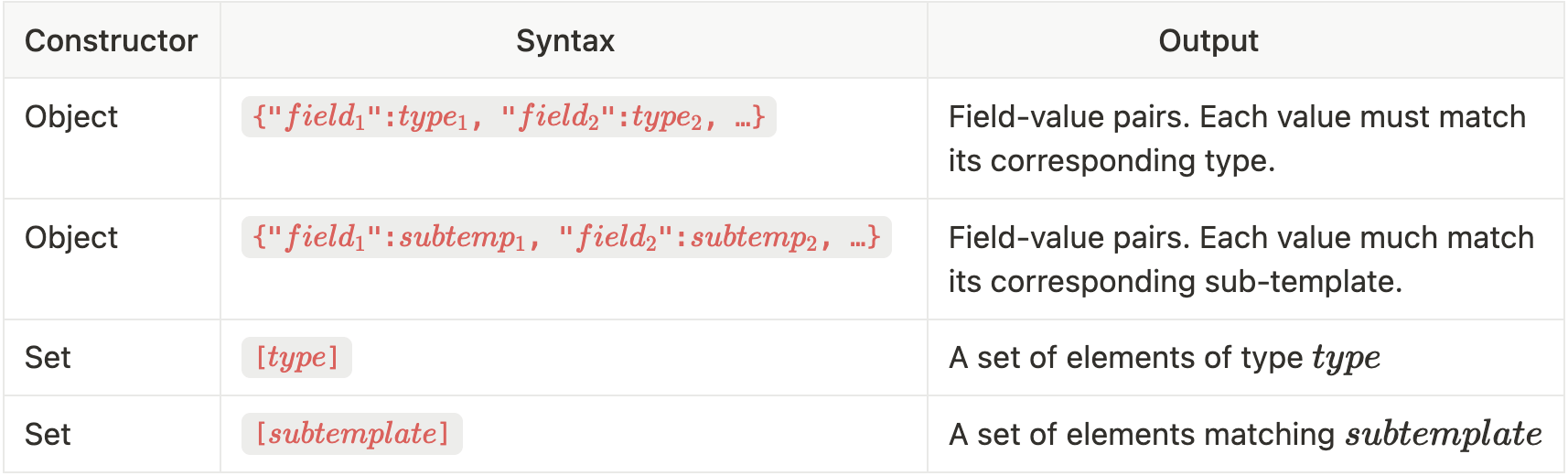Screen dimensions: 1568x476
Task: Click "its corresponding type." text
Action: click(x=1112, y=161)
